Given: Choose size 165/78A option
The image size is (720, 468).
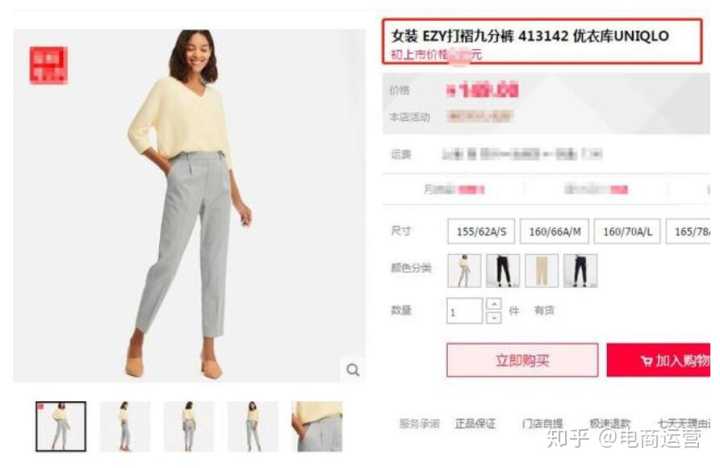Looking at the screenshot, I should (688, 231).
